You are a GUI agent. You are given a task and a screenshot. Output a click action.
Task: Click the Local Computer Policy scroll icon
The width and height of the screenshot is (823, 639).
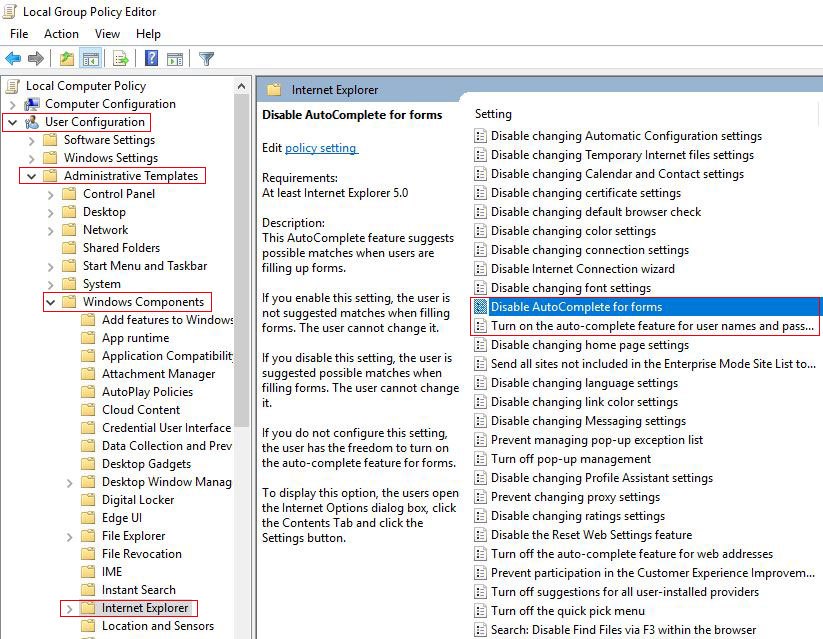coord(13,86)
